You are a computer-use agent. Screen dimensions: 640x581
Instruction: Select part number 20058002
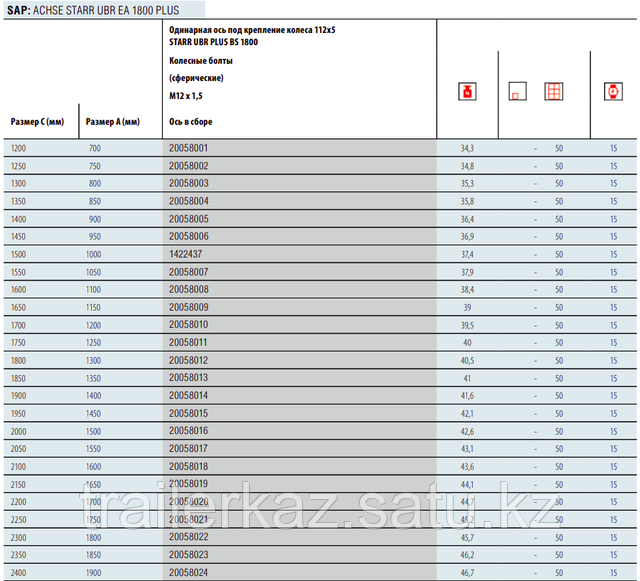point(189,166)
